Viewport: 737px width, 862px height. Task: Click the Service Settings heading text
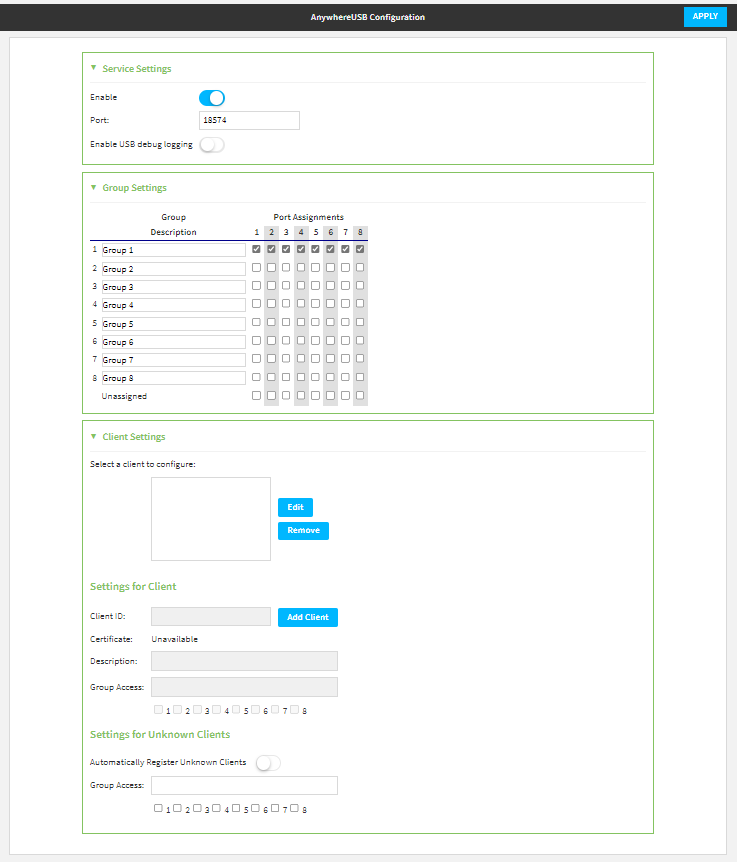click(x=137, y=69)
